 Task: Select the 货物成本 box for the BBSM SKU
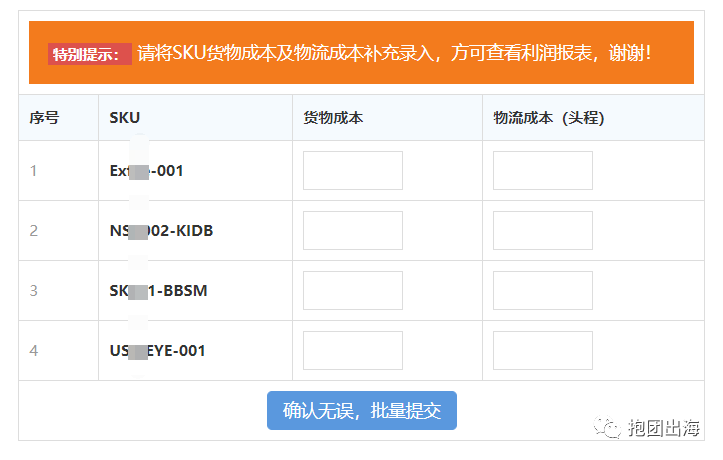tap(352, 290)
